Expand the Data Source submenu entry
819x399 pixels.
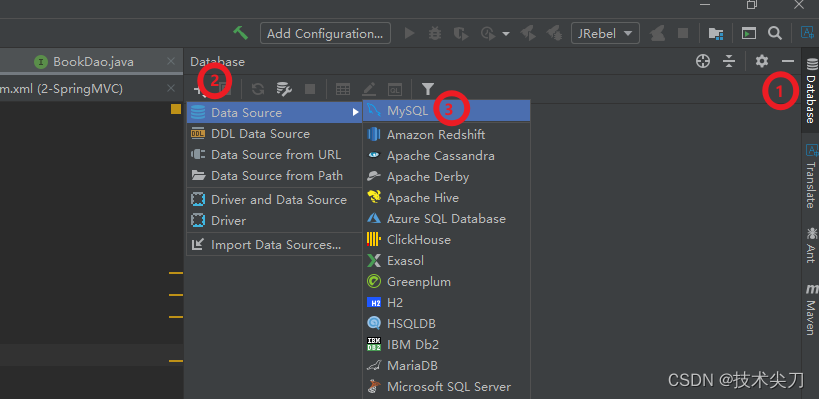275,112
